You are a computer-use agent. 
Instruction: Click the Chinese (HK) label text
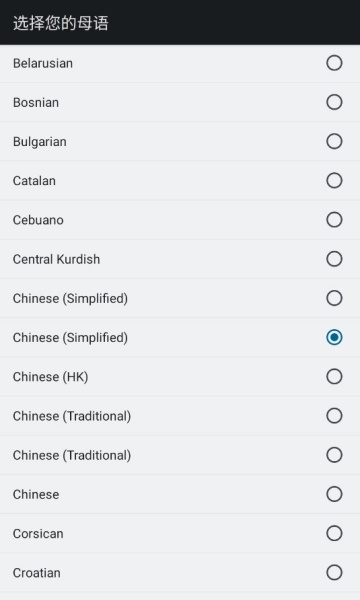pyautogui.click(x=50, y=377)
